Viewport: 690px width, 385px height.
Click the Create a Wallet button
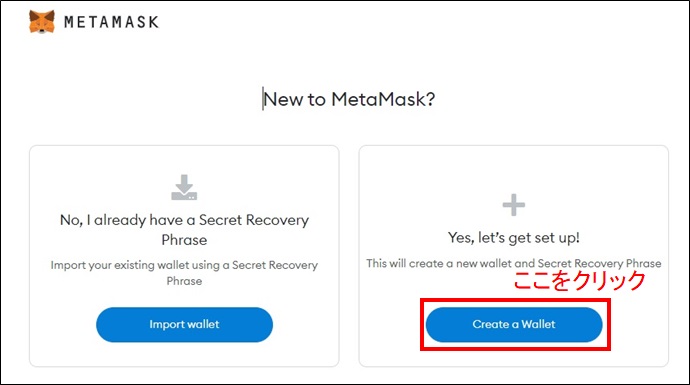(x=514, y=324)
